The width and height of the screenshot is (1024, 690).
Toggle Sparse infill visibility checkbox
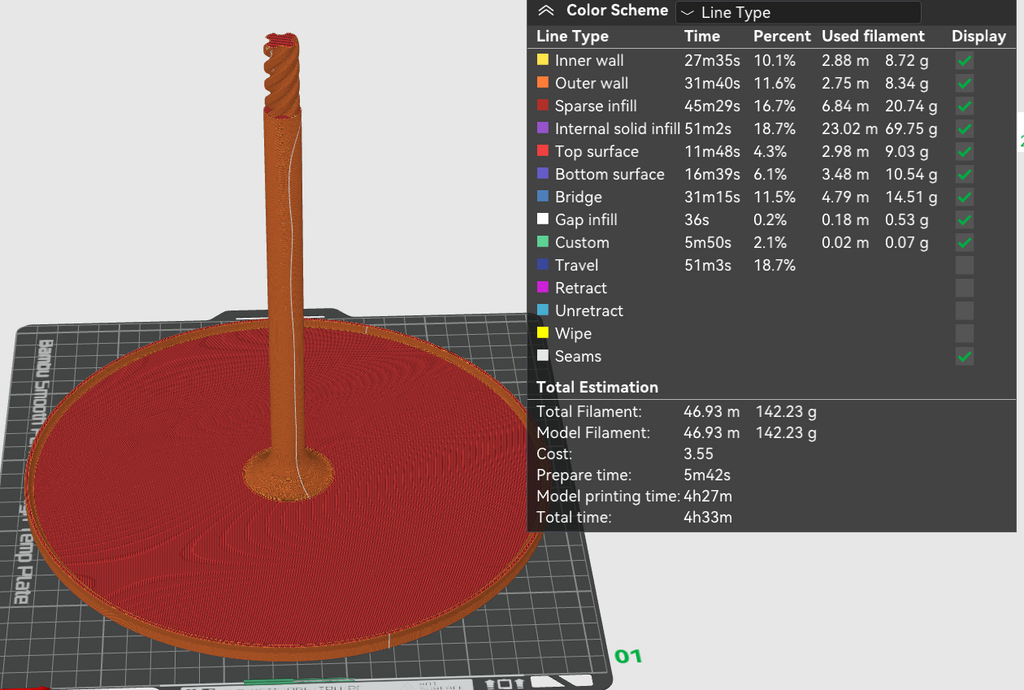(x=964, y=106)
